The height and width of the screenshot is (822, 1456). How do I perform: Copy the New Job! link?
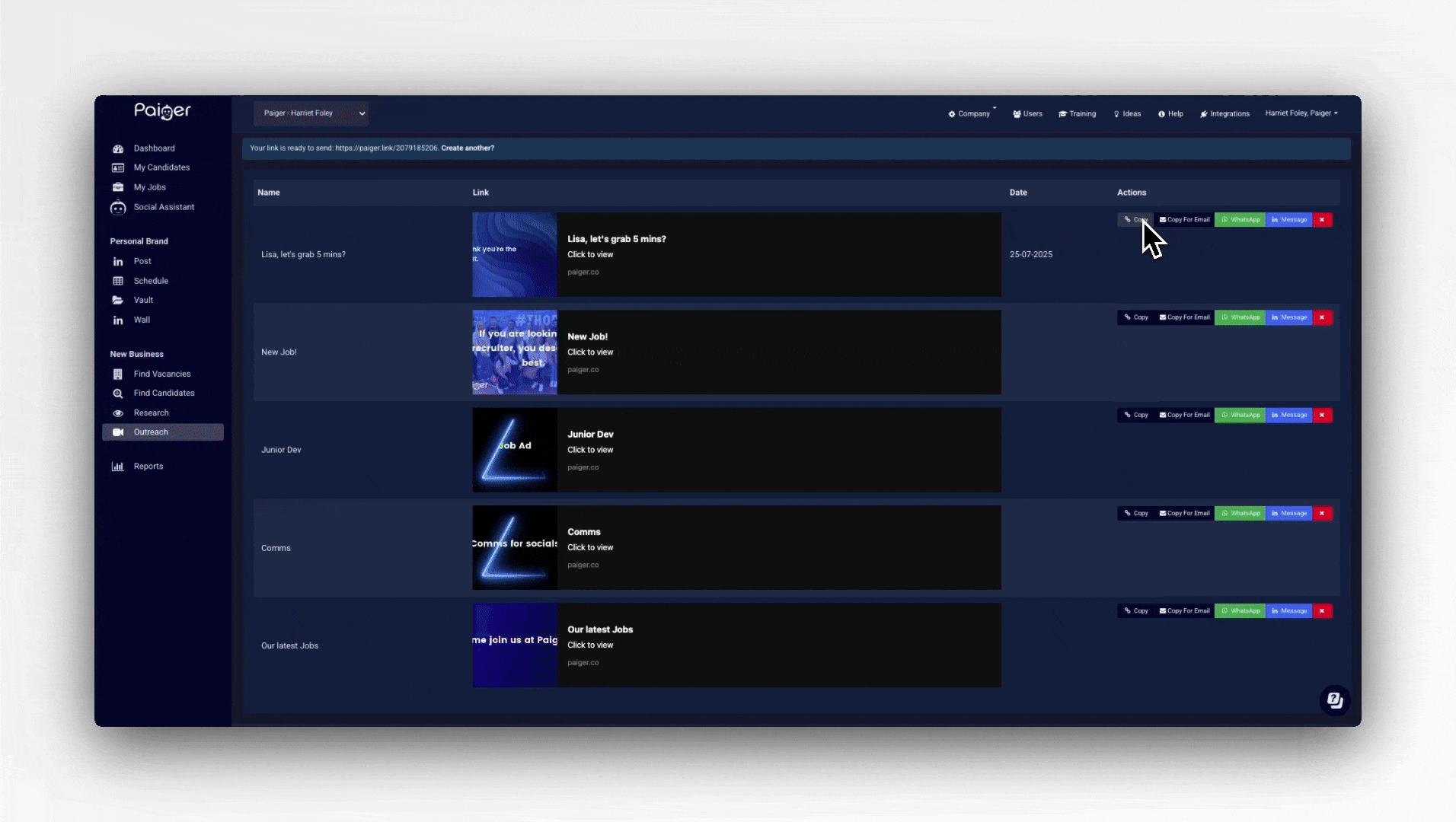[x=1135, y=317]
